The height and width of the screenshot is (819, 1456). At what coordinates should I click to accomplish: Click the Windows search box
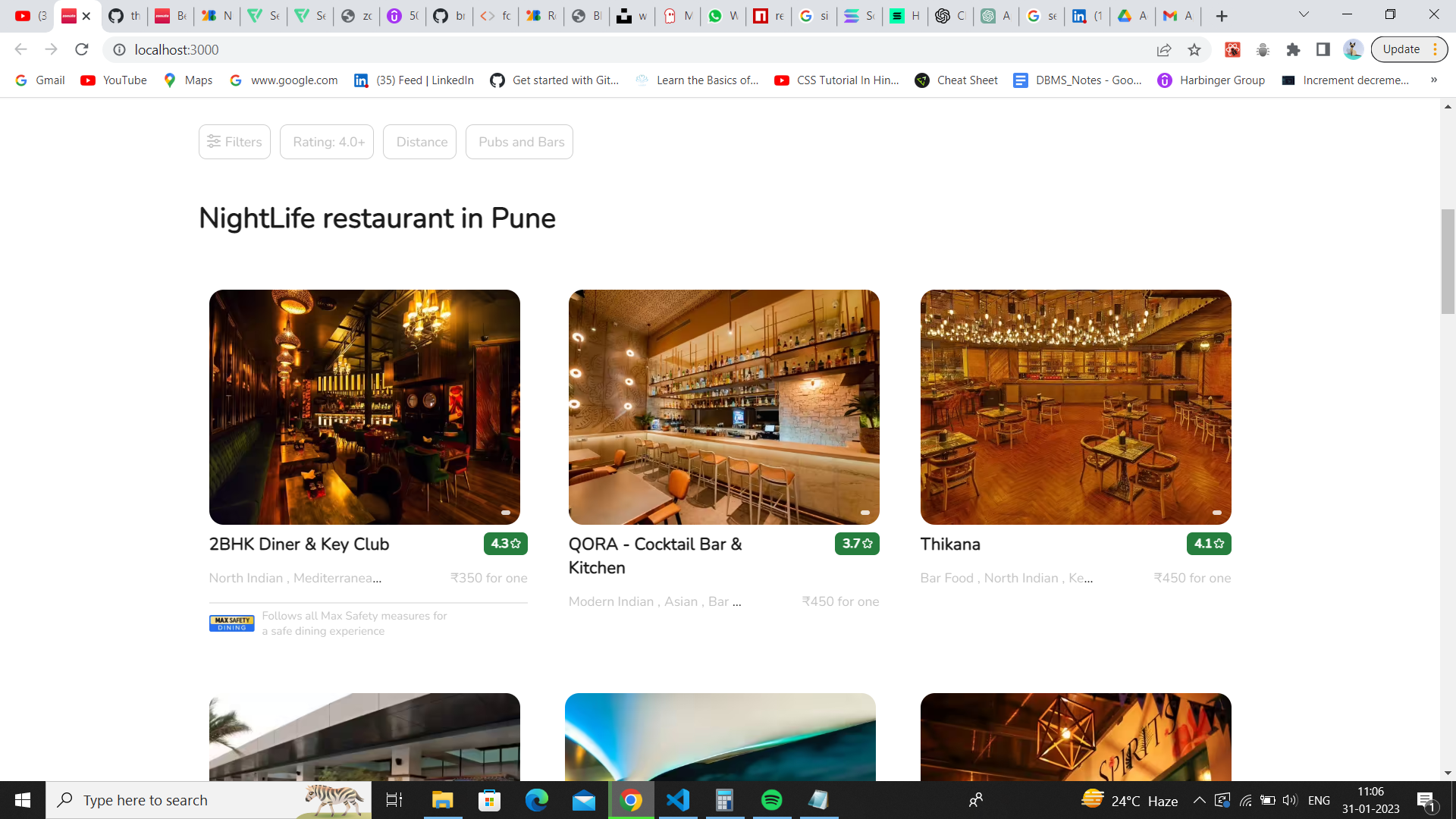[x=190, y=800]
